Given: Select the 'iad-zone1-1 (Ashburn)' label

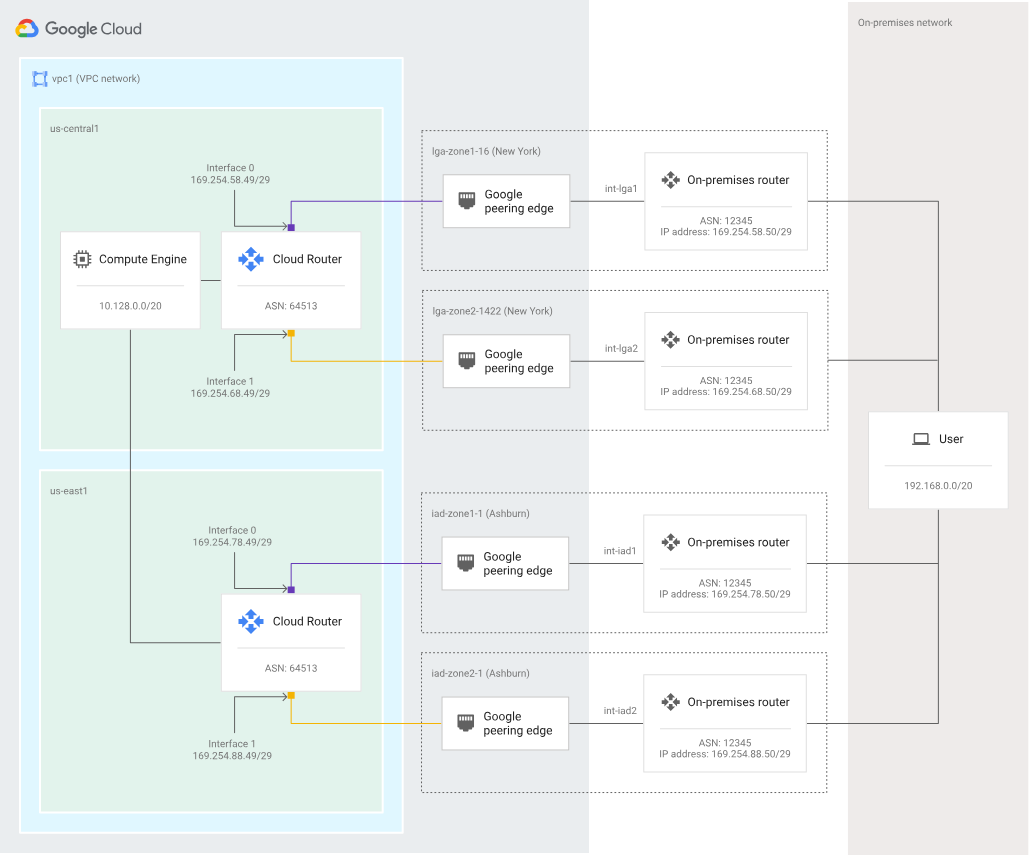Looking at the screenshot, I should 480,513.
